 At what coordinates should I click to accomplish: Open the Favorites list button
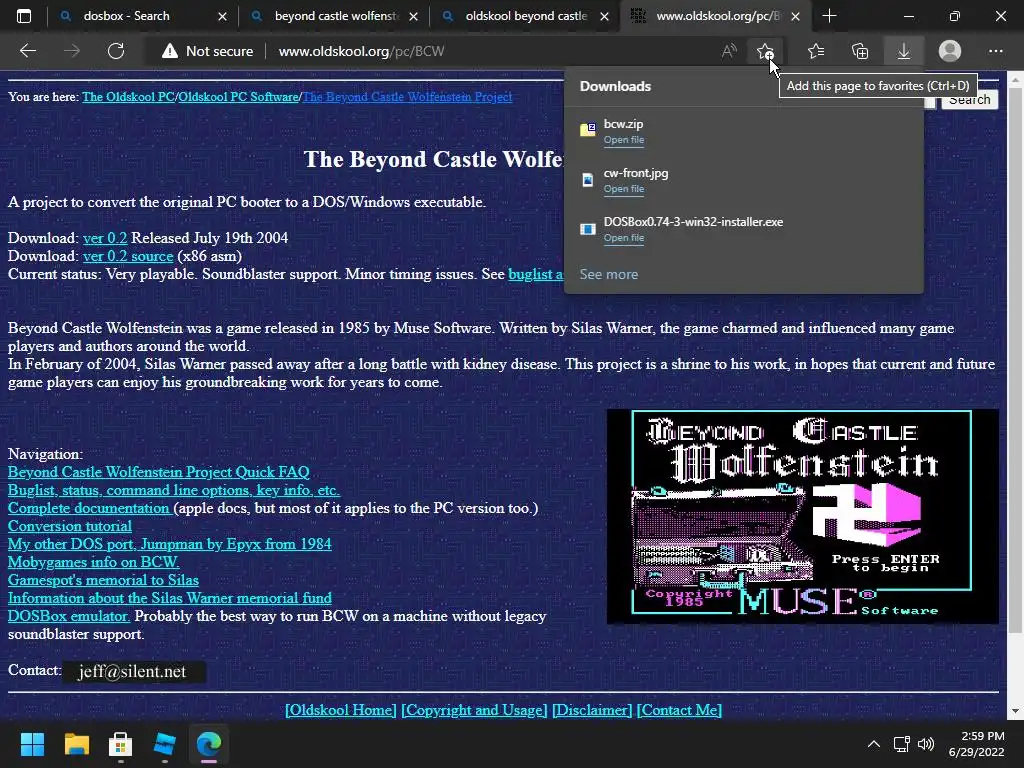tap(816, 51)
